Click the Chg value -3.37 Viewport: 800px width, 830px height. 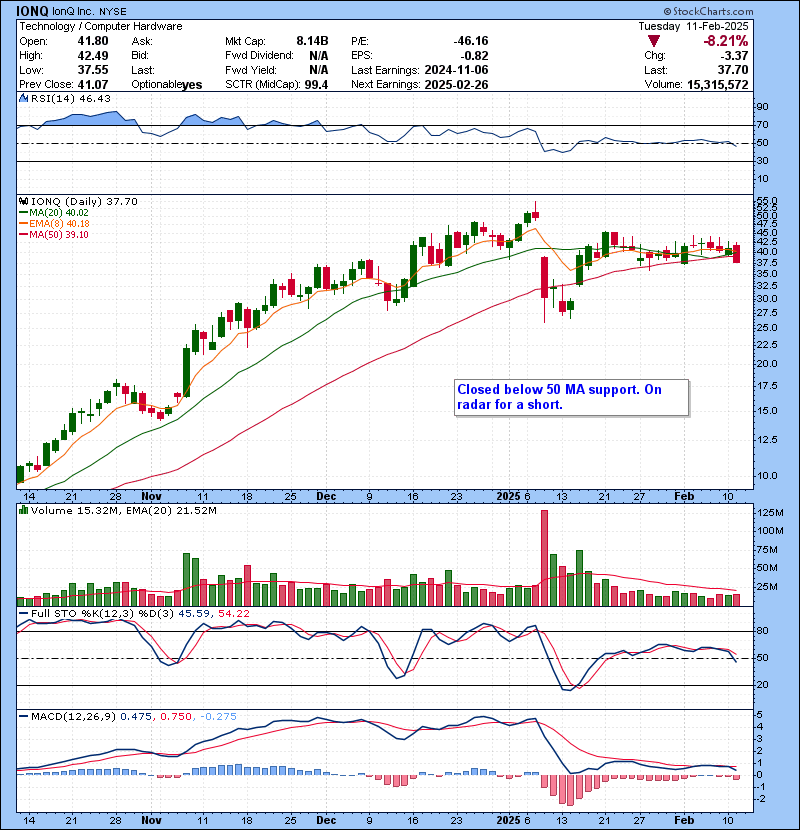tap(733, 56)
